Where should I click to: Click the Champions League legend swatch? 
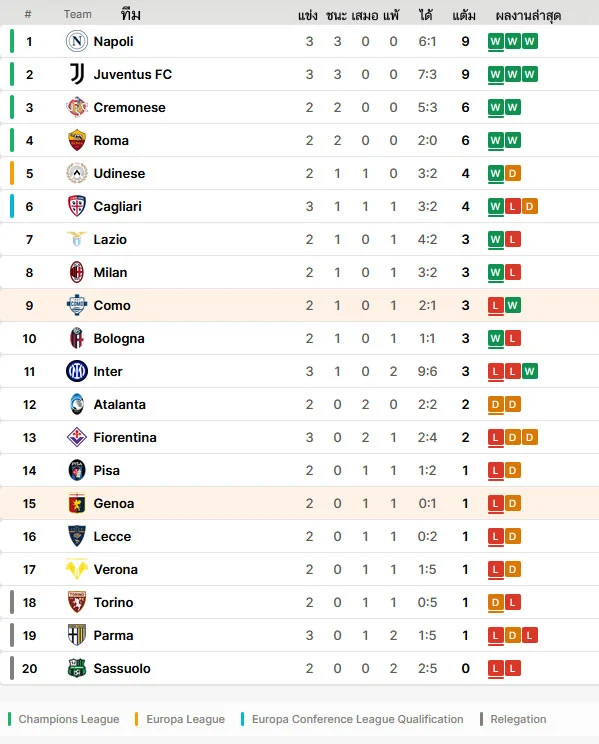(9, 719)
